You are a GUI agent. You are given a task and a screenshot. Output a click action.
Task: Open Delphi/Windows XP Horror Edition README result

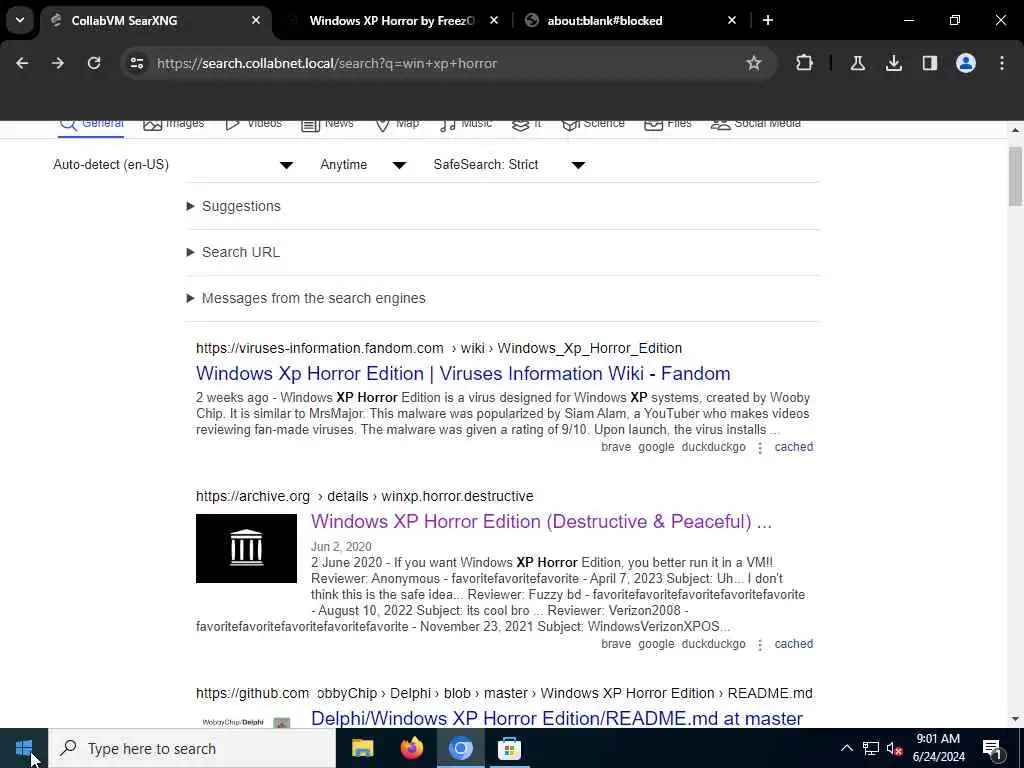click(x=557, y=718)
